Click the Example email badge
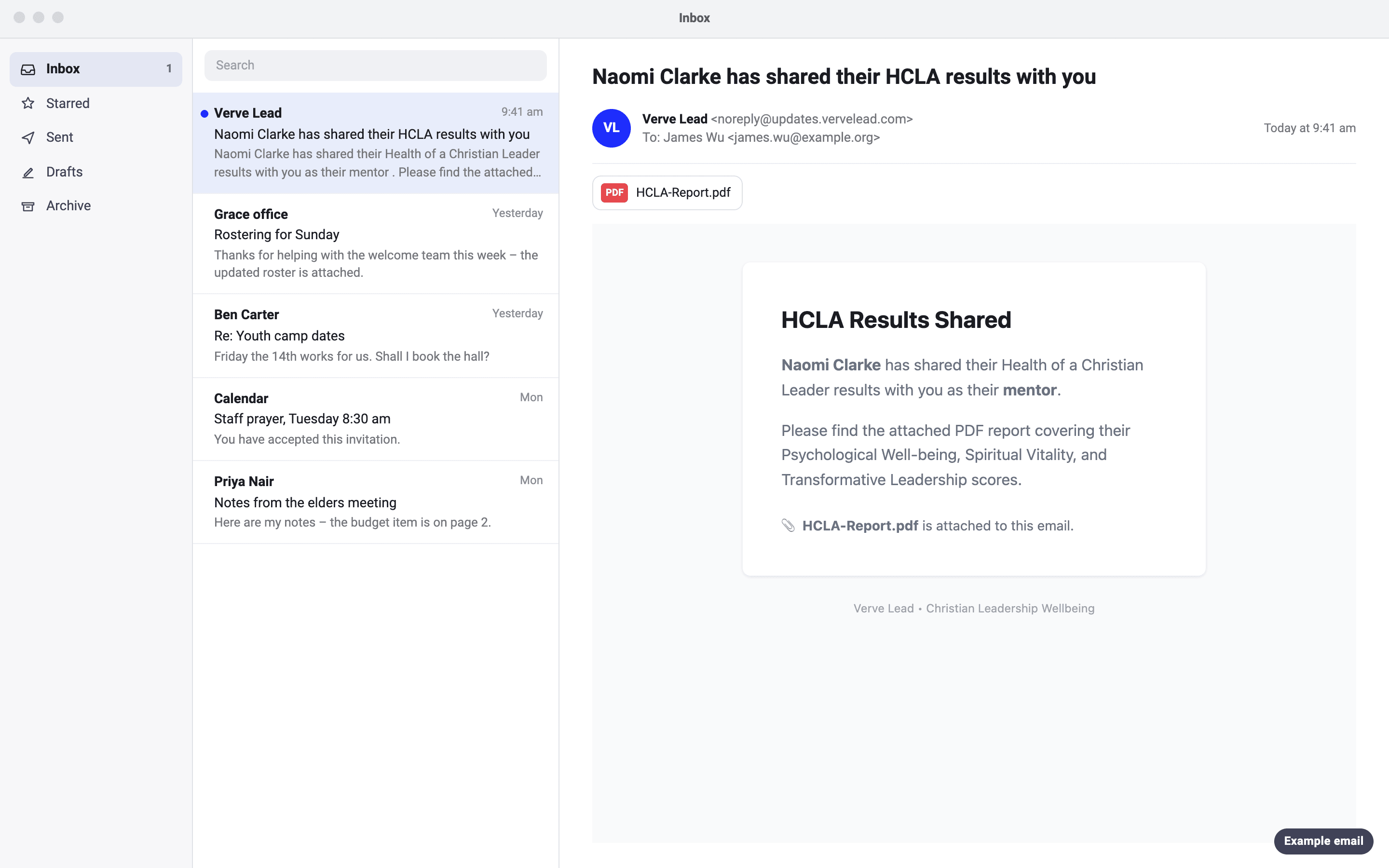 click(1323, 841)
